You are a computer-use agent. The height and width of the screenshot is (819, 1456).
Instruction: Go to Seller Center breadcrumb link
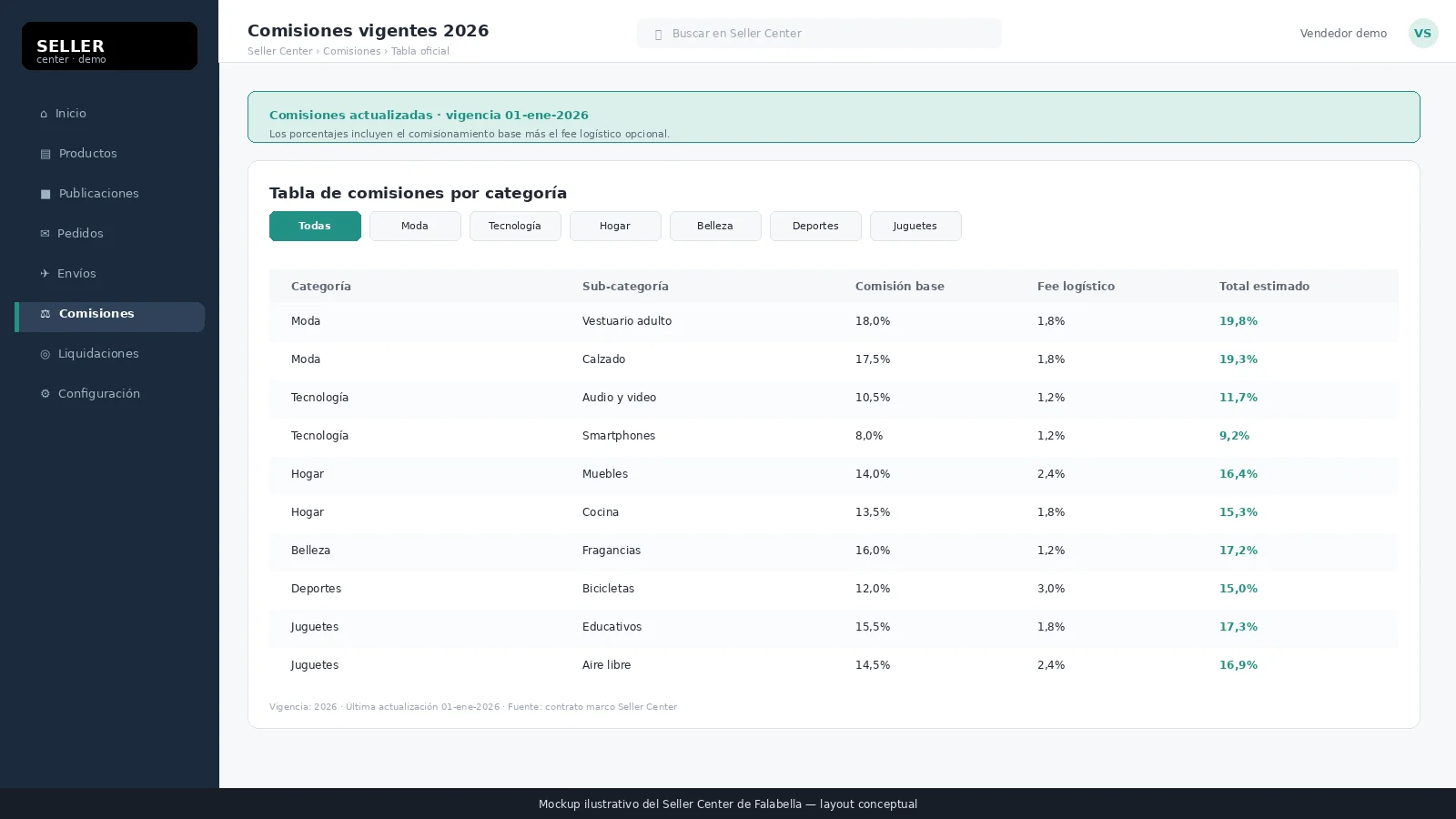279,52
